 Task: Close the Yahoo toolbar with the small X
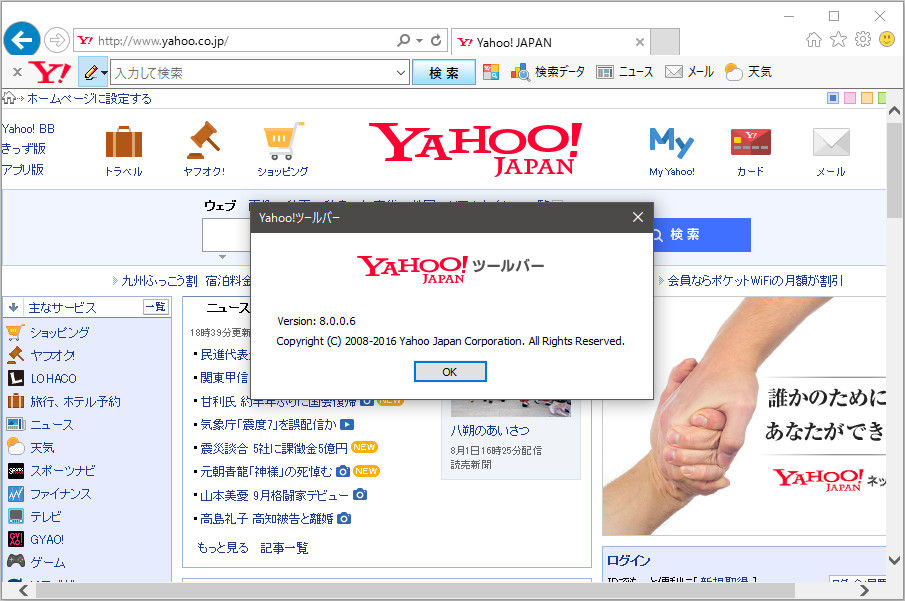tap(17, 72)
